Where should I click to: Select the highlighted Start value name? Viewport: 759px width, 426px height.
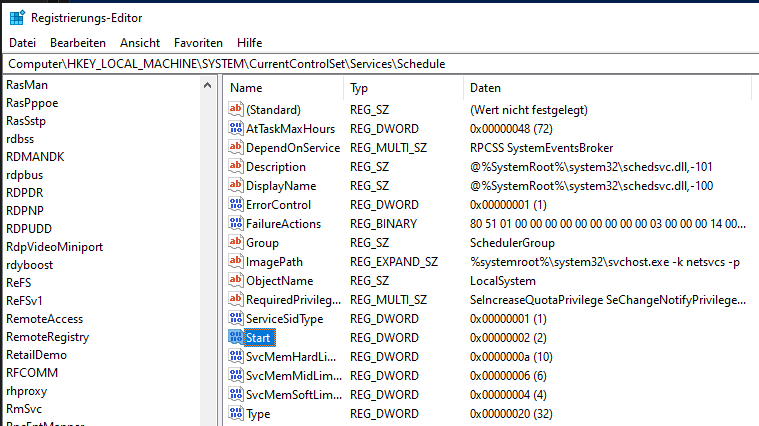point(258,338)
